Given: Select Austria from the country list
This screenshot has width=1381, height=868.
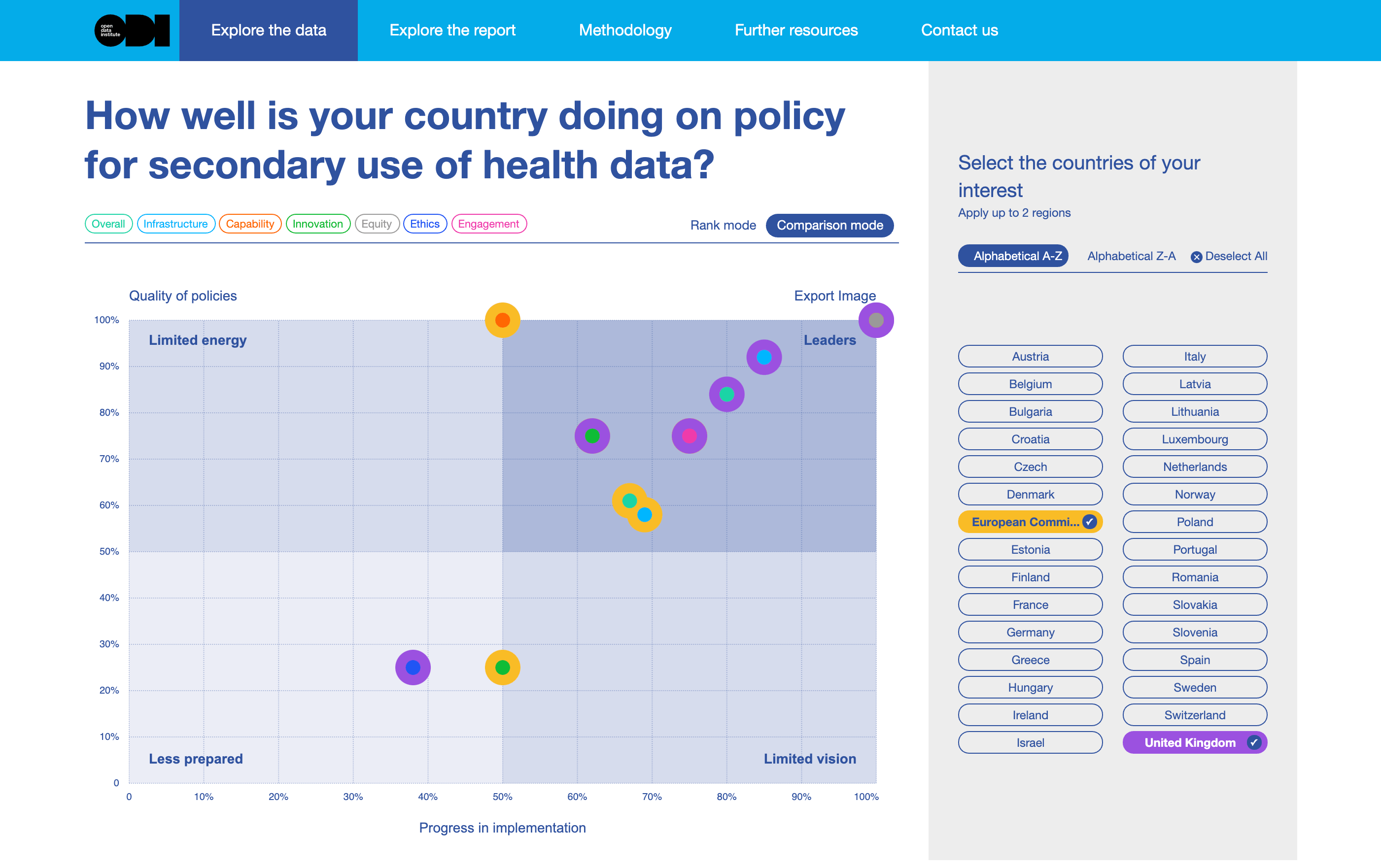Looking at the screenshot, I should pyautogui.click(x=1030, y=356).
